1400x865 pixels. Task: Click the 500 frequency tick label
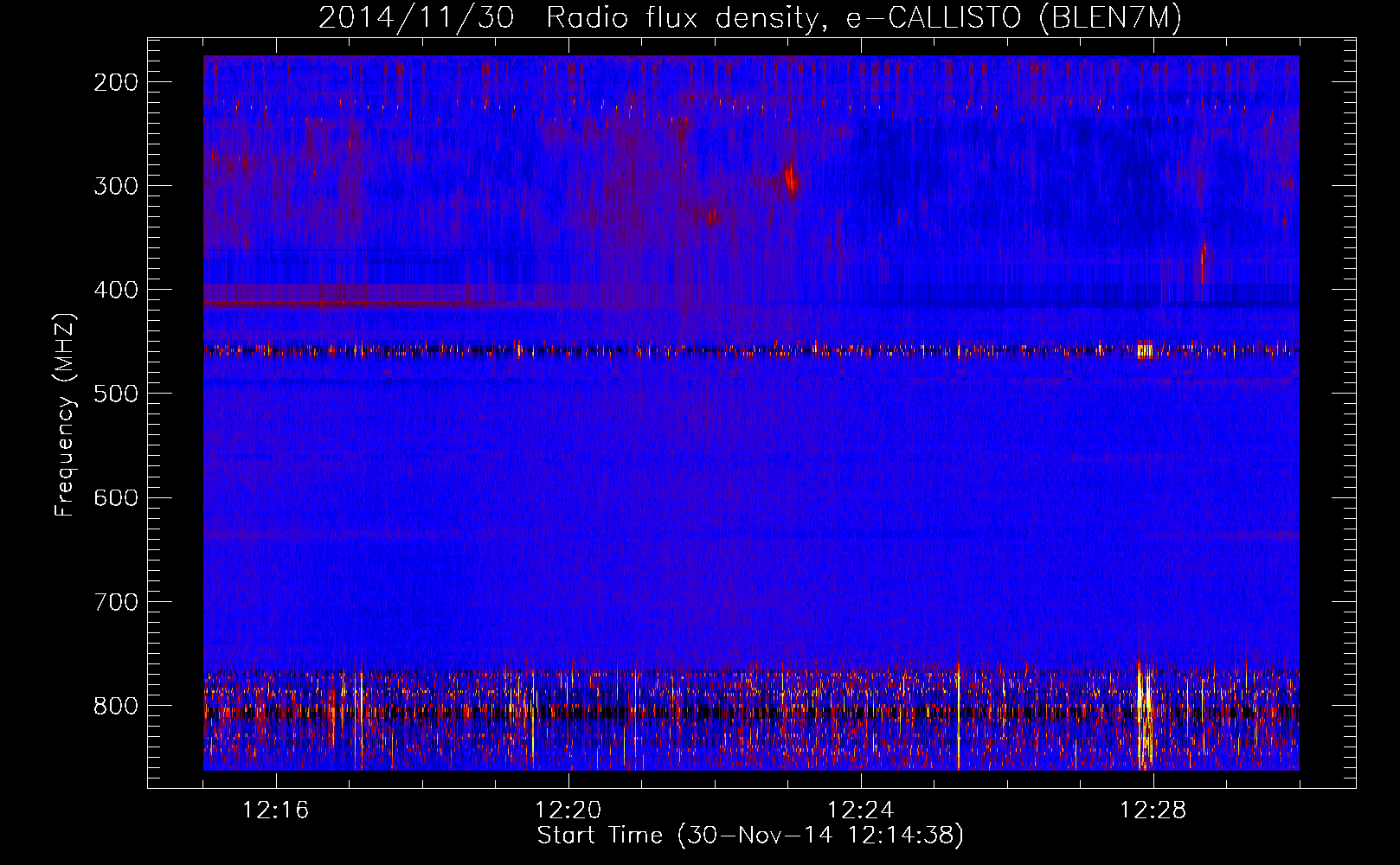(x=116, y=394)
